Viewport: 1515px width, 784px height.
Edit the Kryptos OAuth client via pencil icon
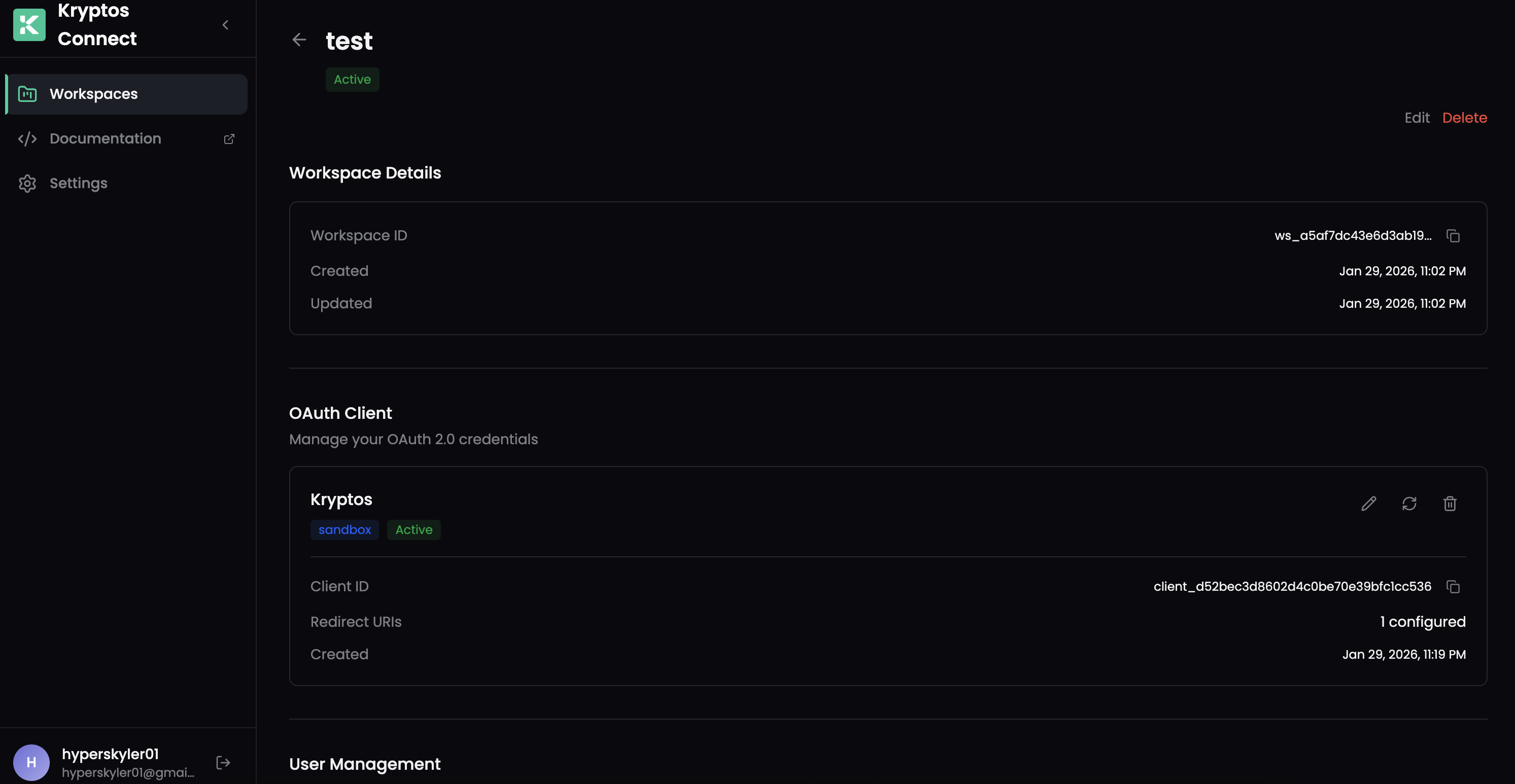[1370, 504]
